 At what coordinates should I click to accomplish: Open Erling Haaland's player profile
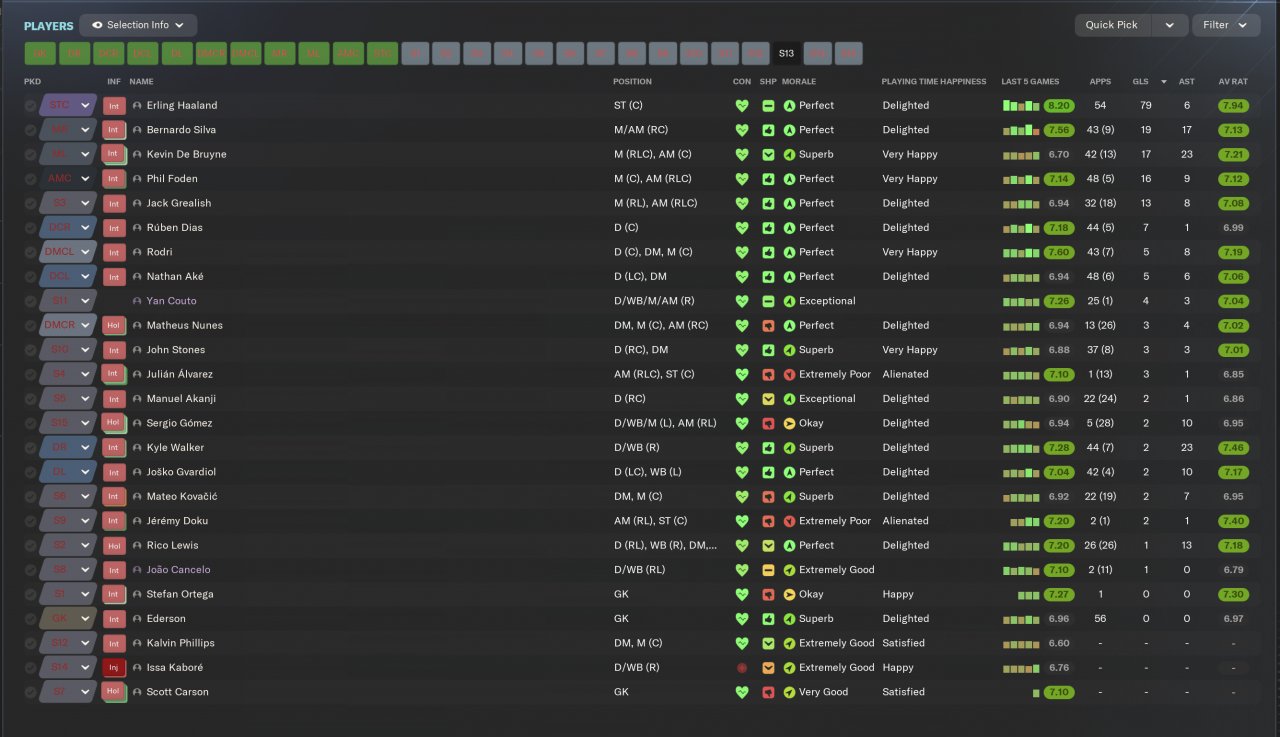click(182, 105)
